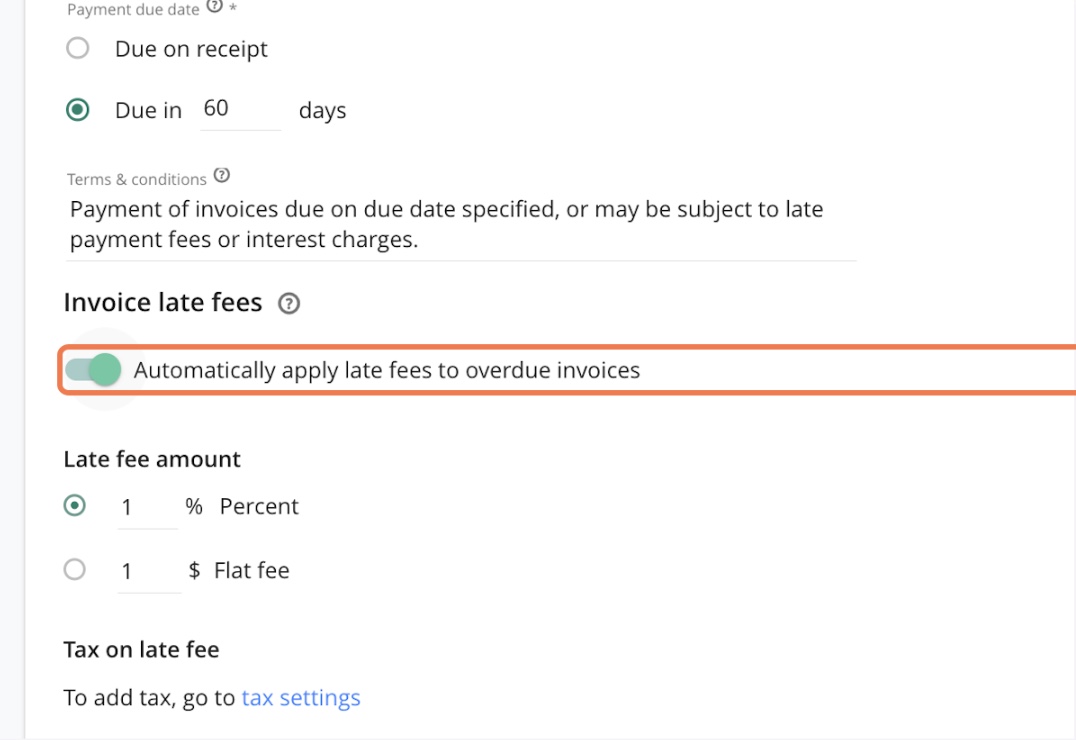Click the "Flat fee" option label text
1076x740 pixels.
point(252,571)
